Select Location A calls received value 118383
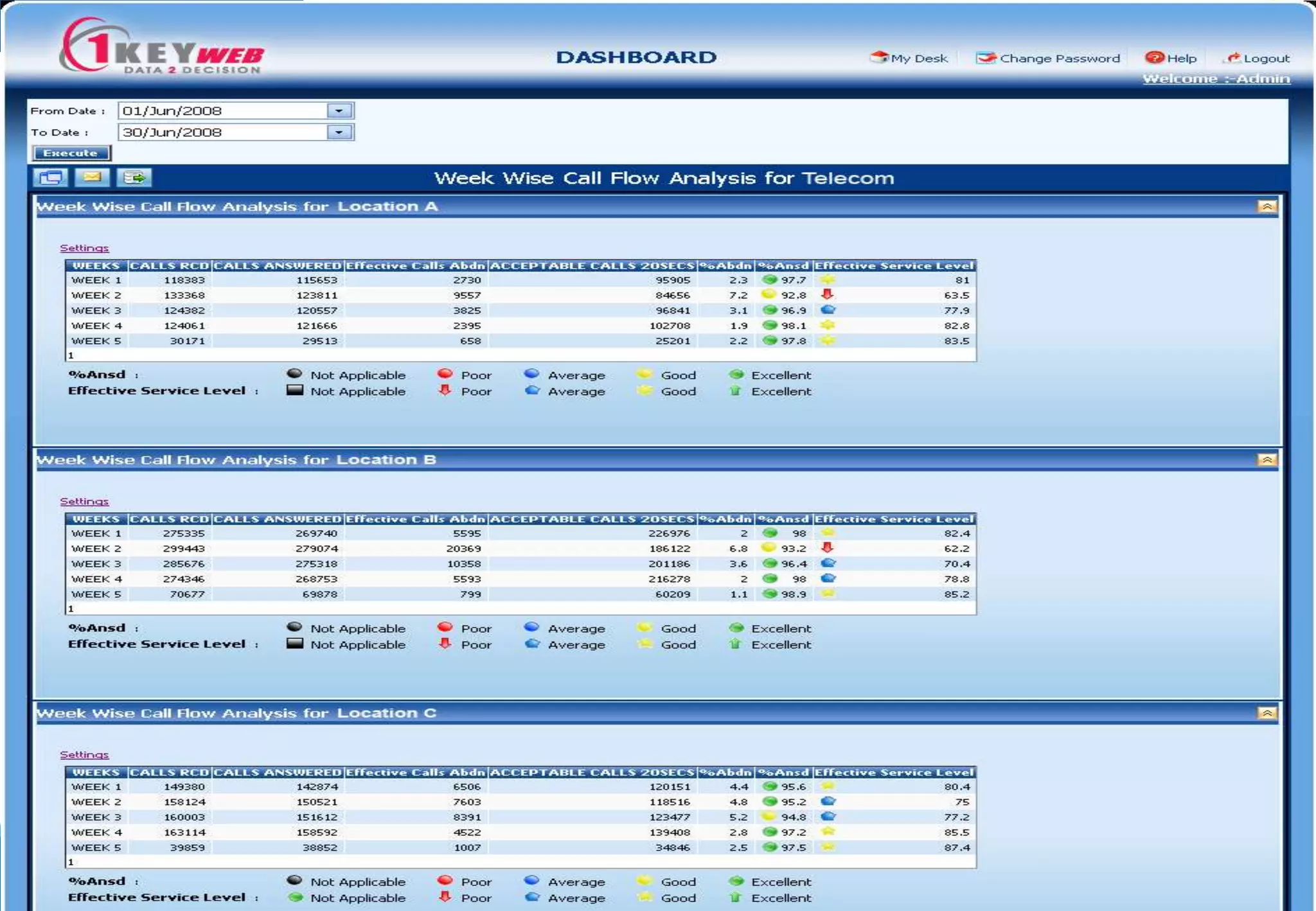Viewport: 1316px width, 911px height. tap(184, 280)
